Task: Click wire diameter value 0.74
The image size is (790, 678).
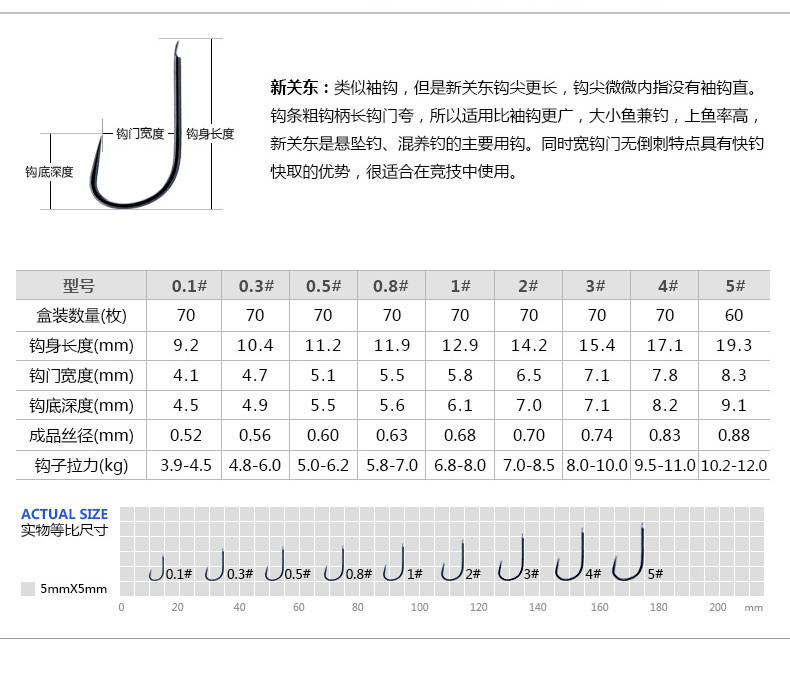Action: coord(597,435)
